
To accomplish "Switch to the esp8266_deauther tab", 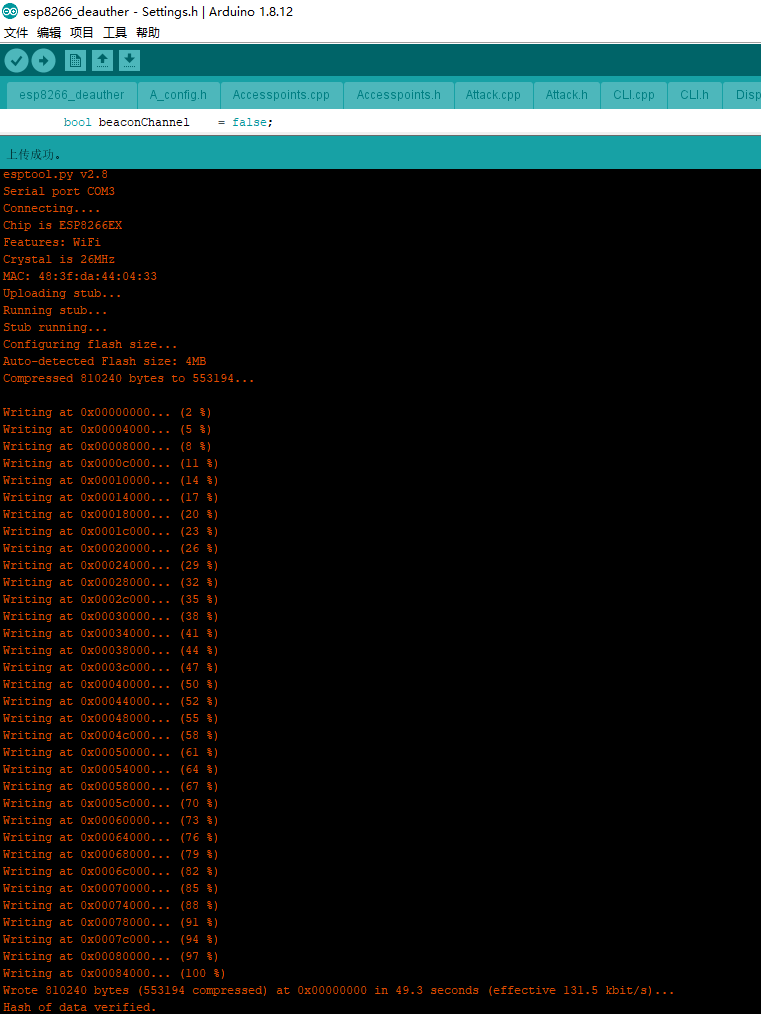I will click(71, 95).
